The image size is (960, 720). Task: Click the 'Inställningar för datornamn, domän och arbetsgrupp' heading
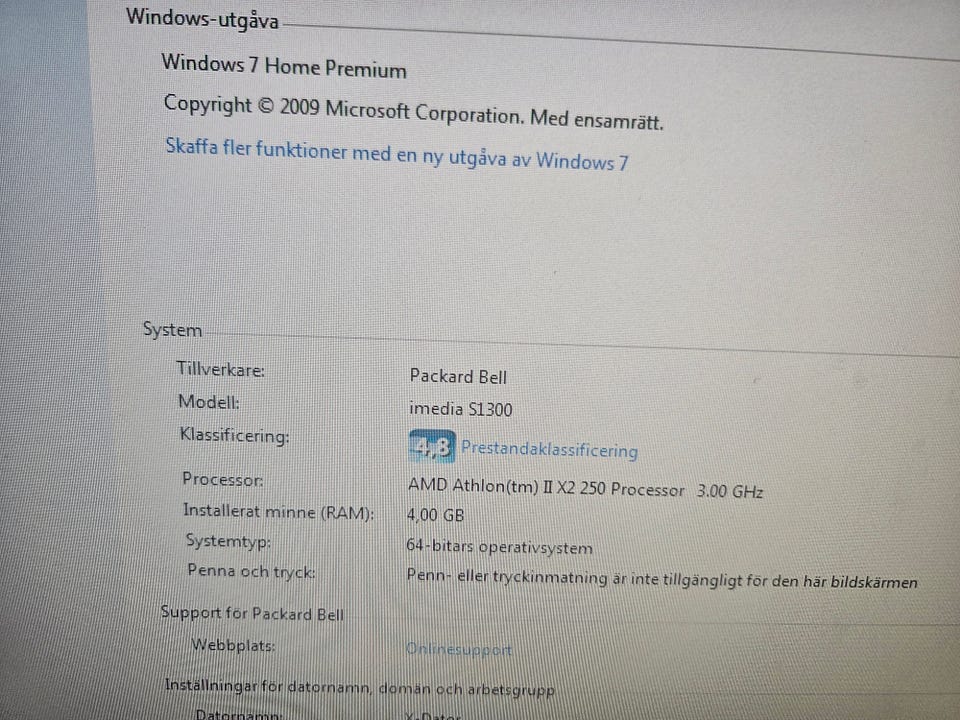pyautogui.click(x=359, y=688)
